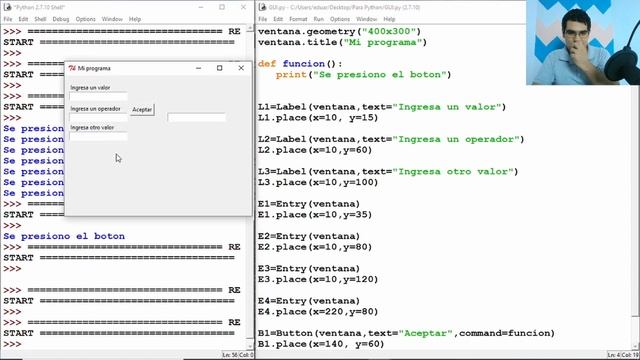Open Help menu in Python Shell window
The image size is (640, 360).
[135, 19]
